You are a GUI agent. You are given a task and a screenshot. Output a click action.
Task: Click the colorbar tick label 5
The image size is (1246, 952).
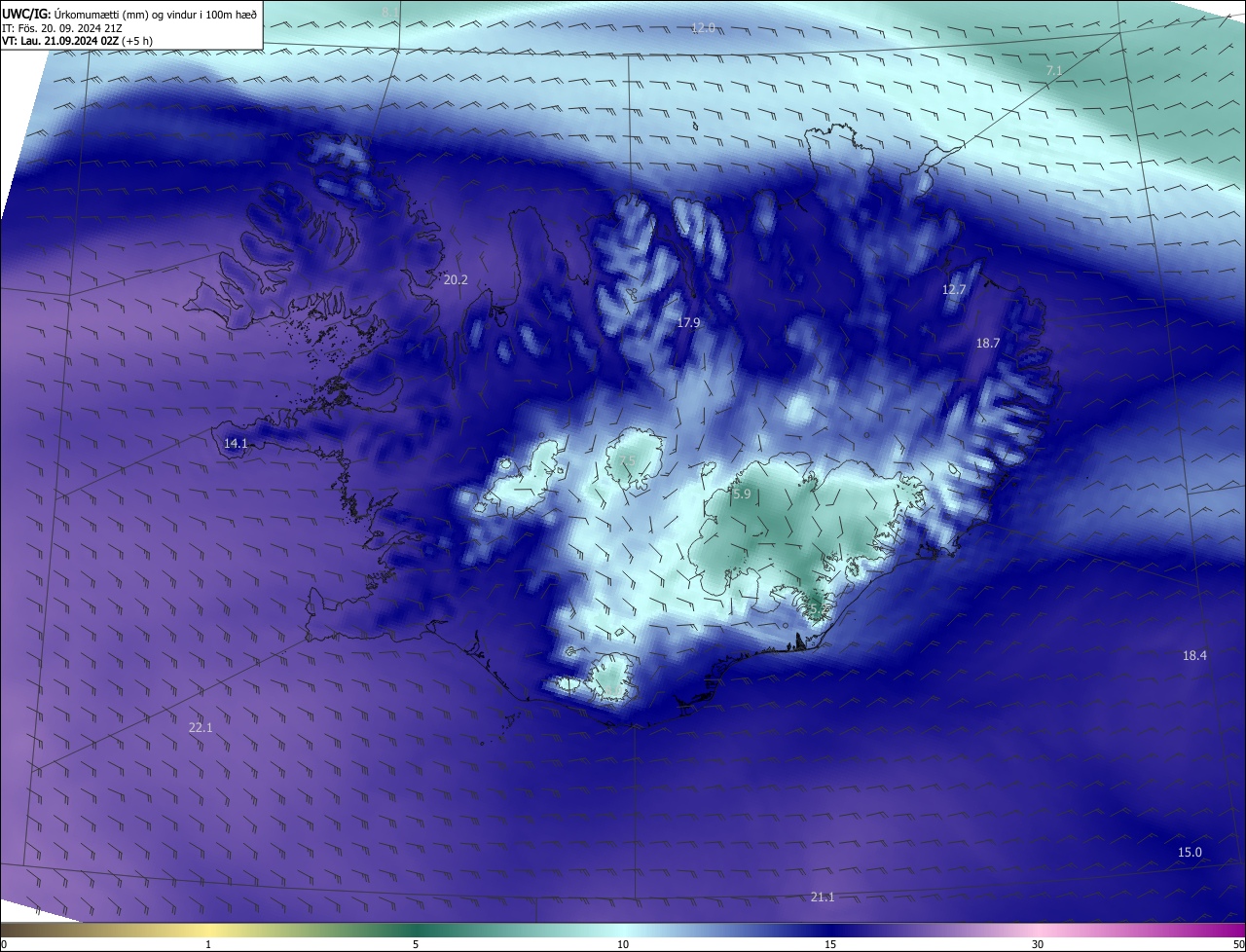pos(416,944)
